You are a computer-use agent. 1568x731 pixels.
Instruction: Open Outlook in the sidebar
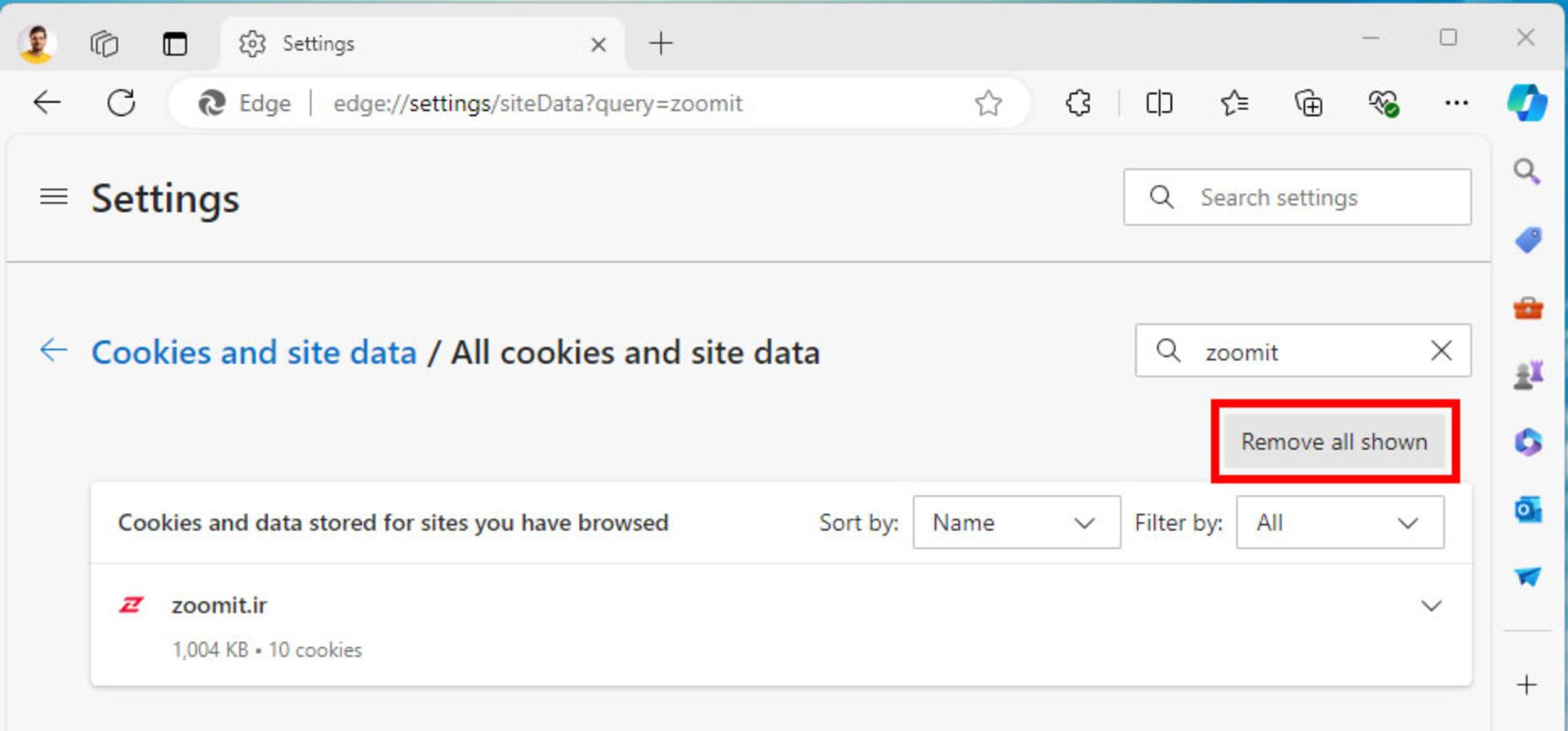(1527, 510)
